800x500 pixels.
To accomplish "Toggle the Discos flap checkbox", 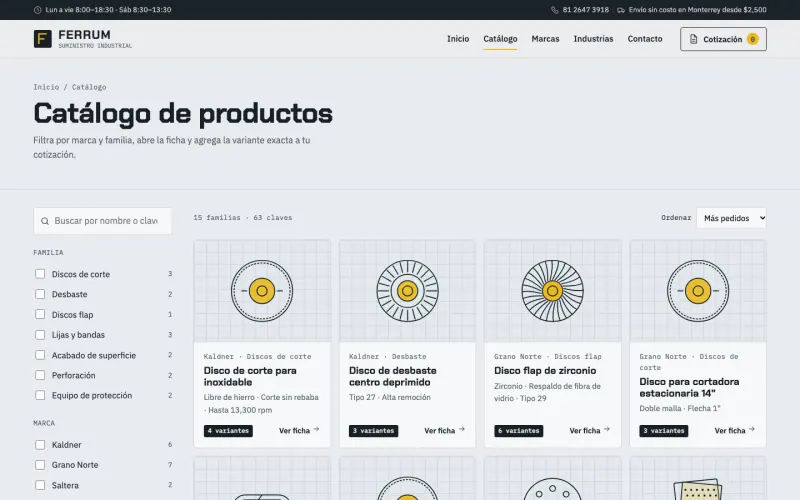I will coord(40,314).
